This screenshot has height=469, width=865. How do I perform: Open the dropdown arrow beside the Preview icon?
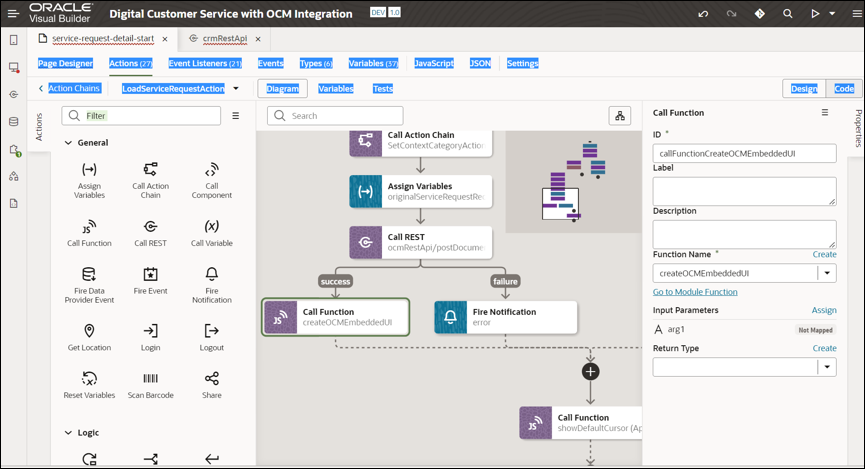pos(832,14)
